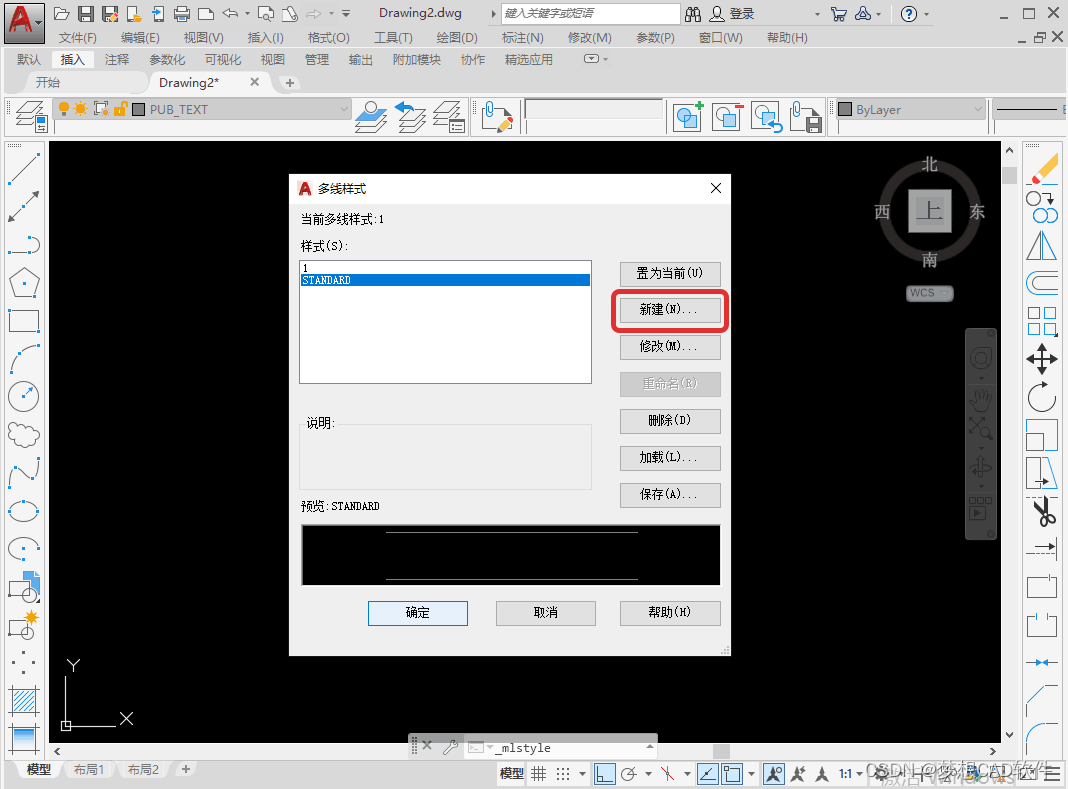This screenshot has width=1068, height=789.
Task: Click customize wrench icon on command line
Action: pyautogui.click(x=450, y=747)
